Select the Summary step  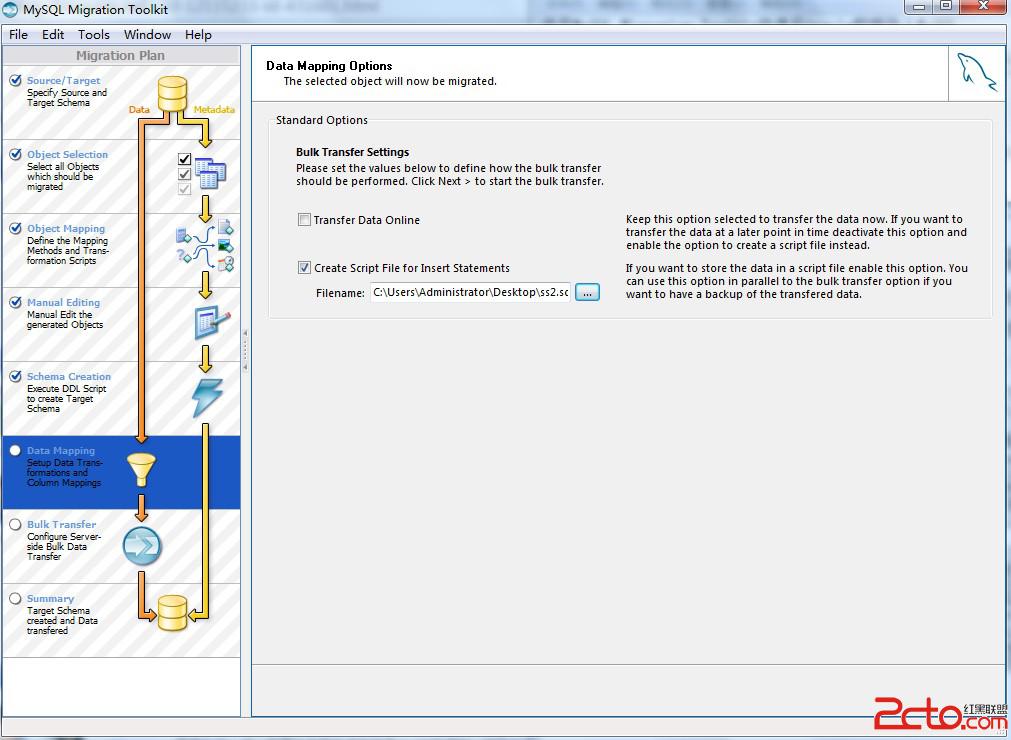point(121,621)
